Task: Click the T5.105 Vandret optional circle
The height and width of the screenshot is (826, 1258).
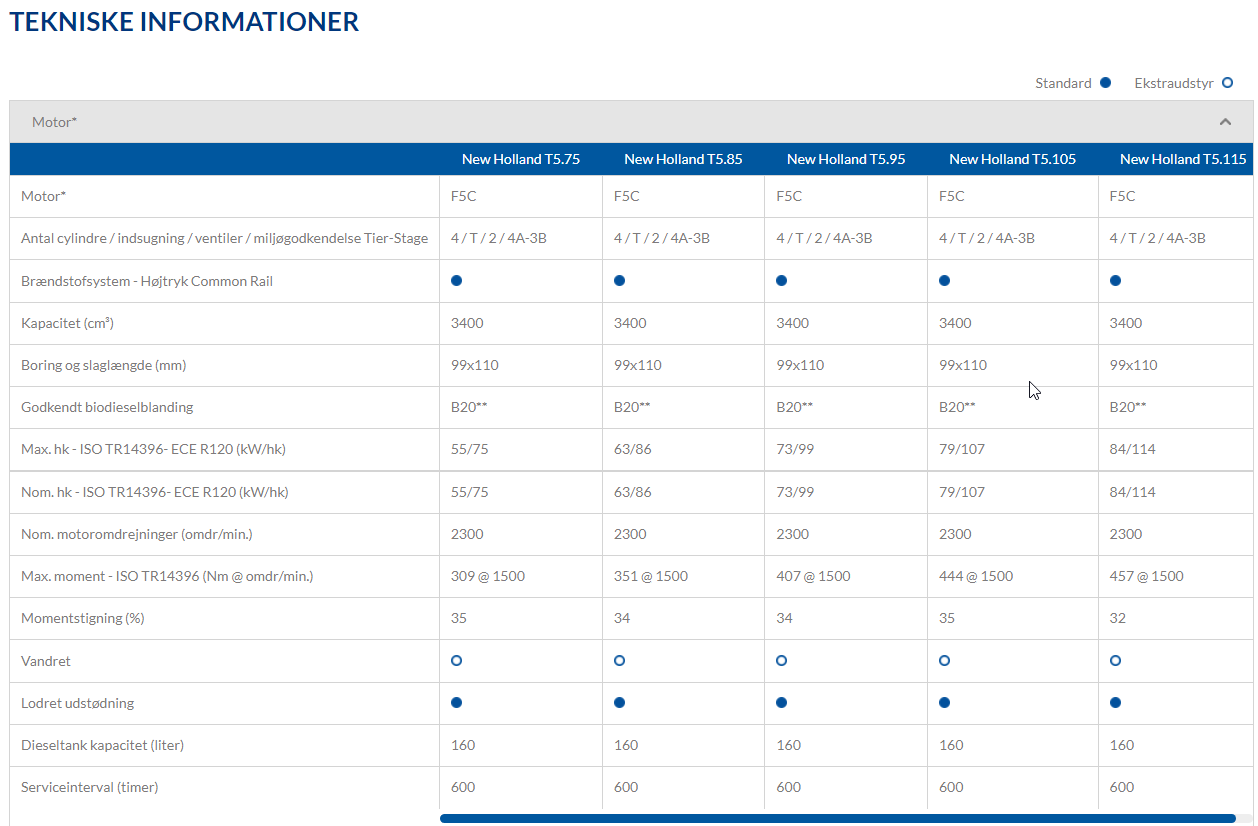Action: [945, 661]
